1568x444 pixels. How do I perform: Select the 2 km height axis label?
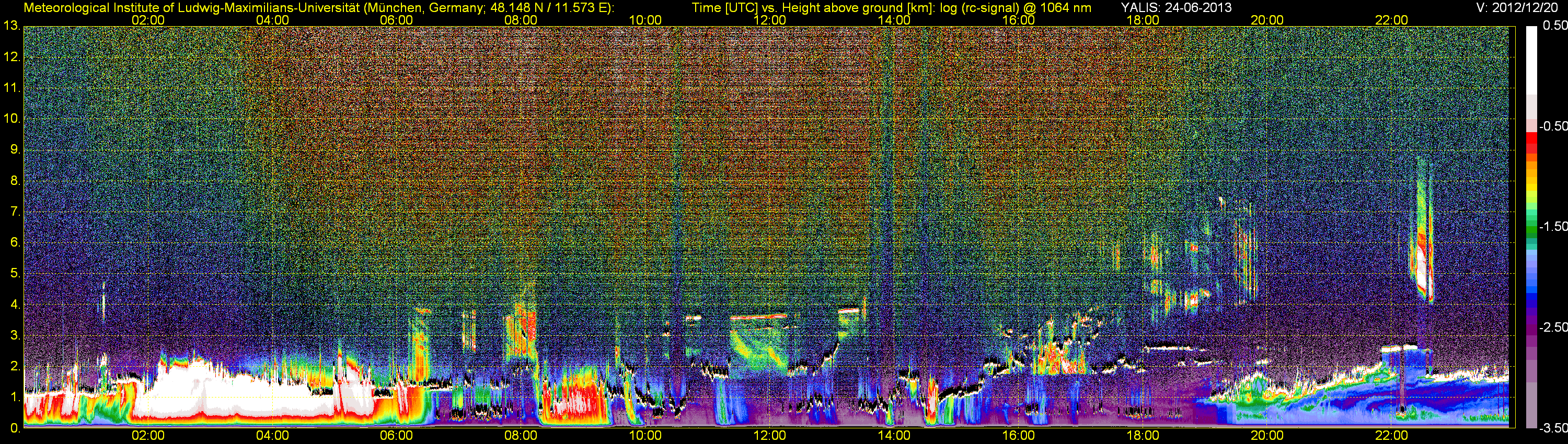point(15,366)
